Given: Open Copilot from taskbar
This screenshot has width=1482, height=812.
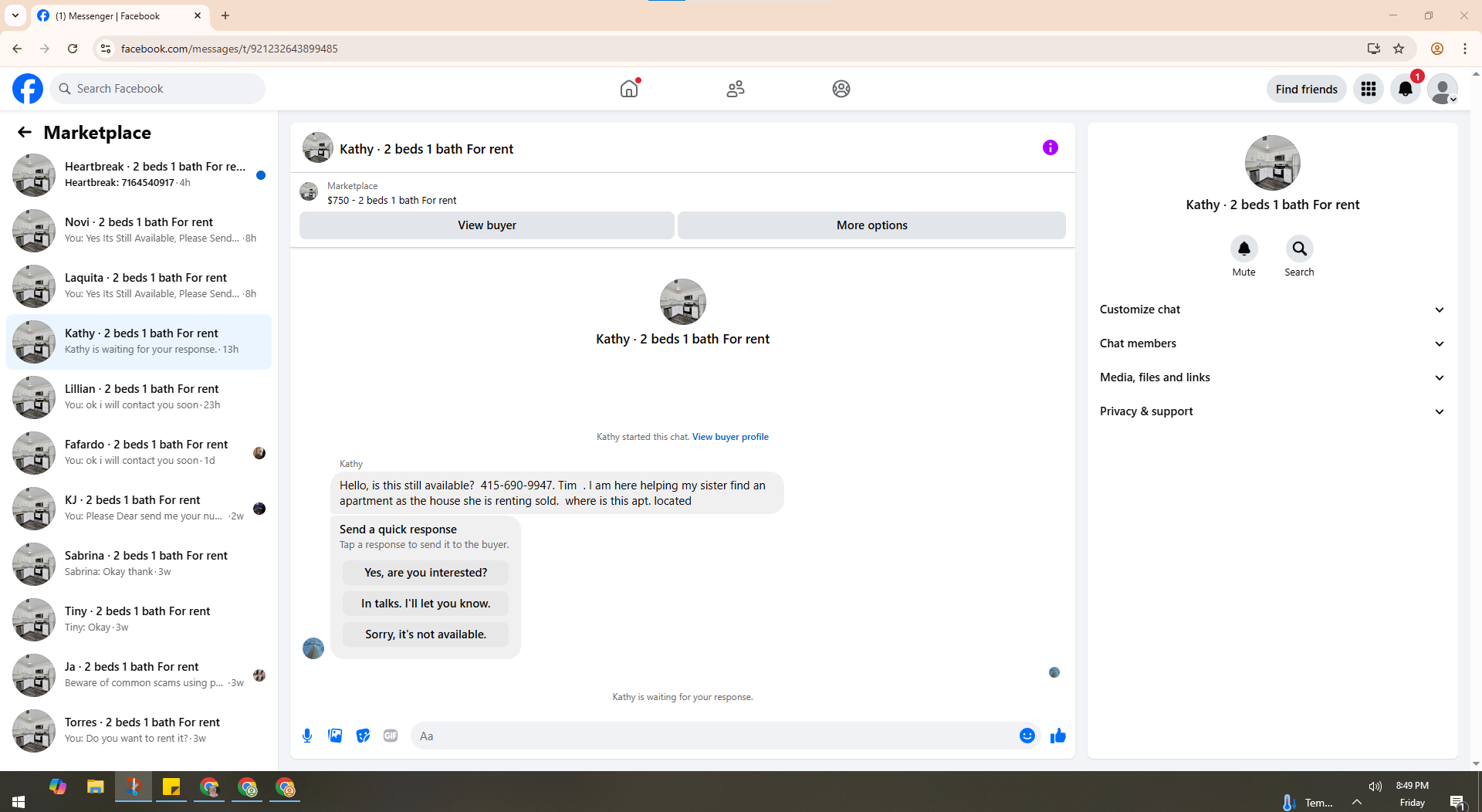Looking at the screenshot, I should click(57, 787).
